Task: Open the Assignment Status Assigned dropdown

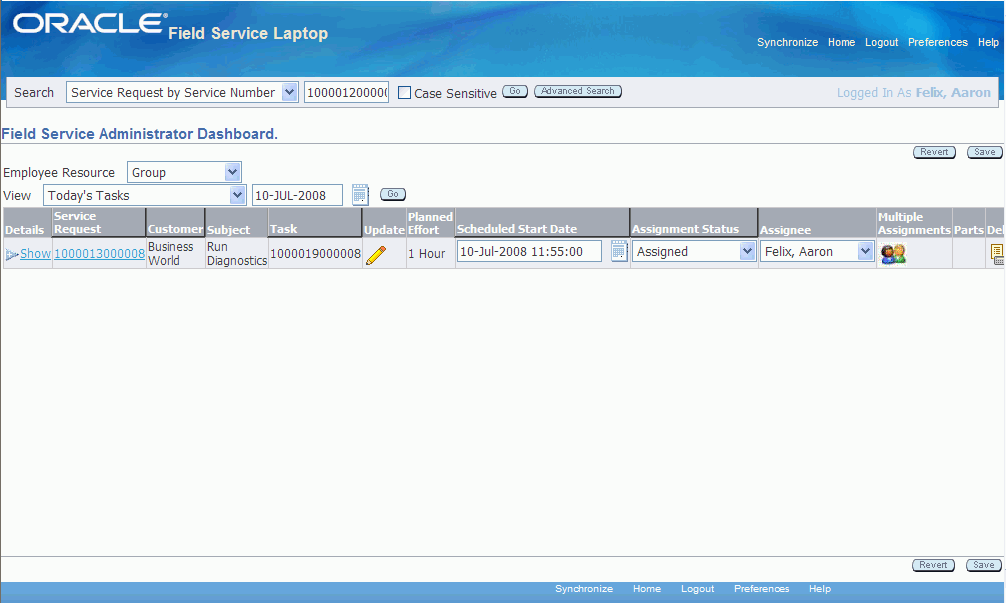Action: (x=694, y=251)
